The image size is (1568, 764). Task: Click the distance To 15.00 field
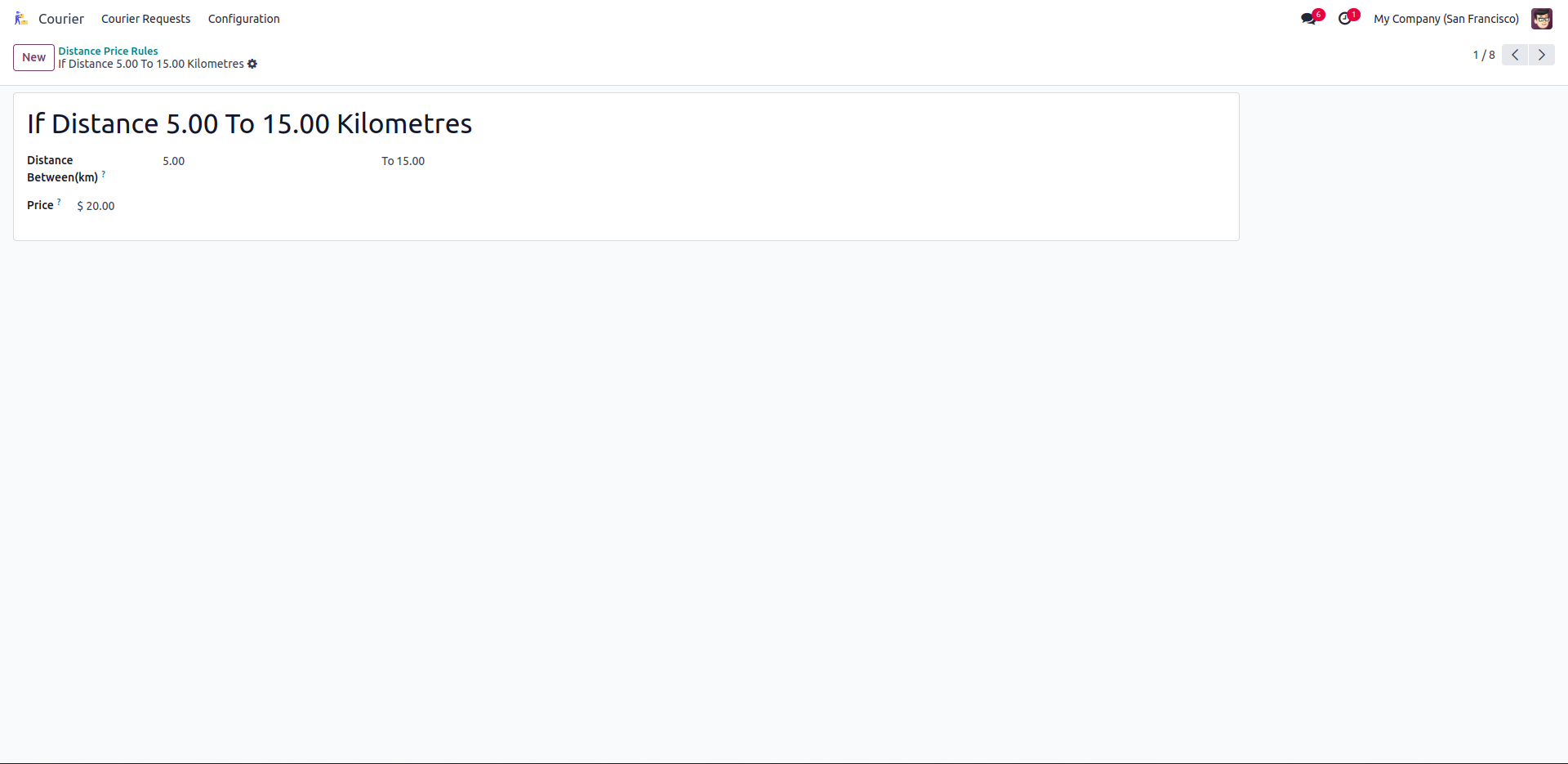410,161
